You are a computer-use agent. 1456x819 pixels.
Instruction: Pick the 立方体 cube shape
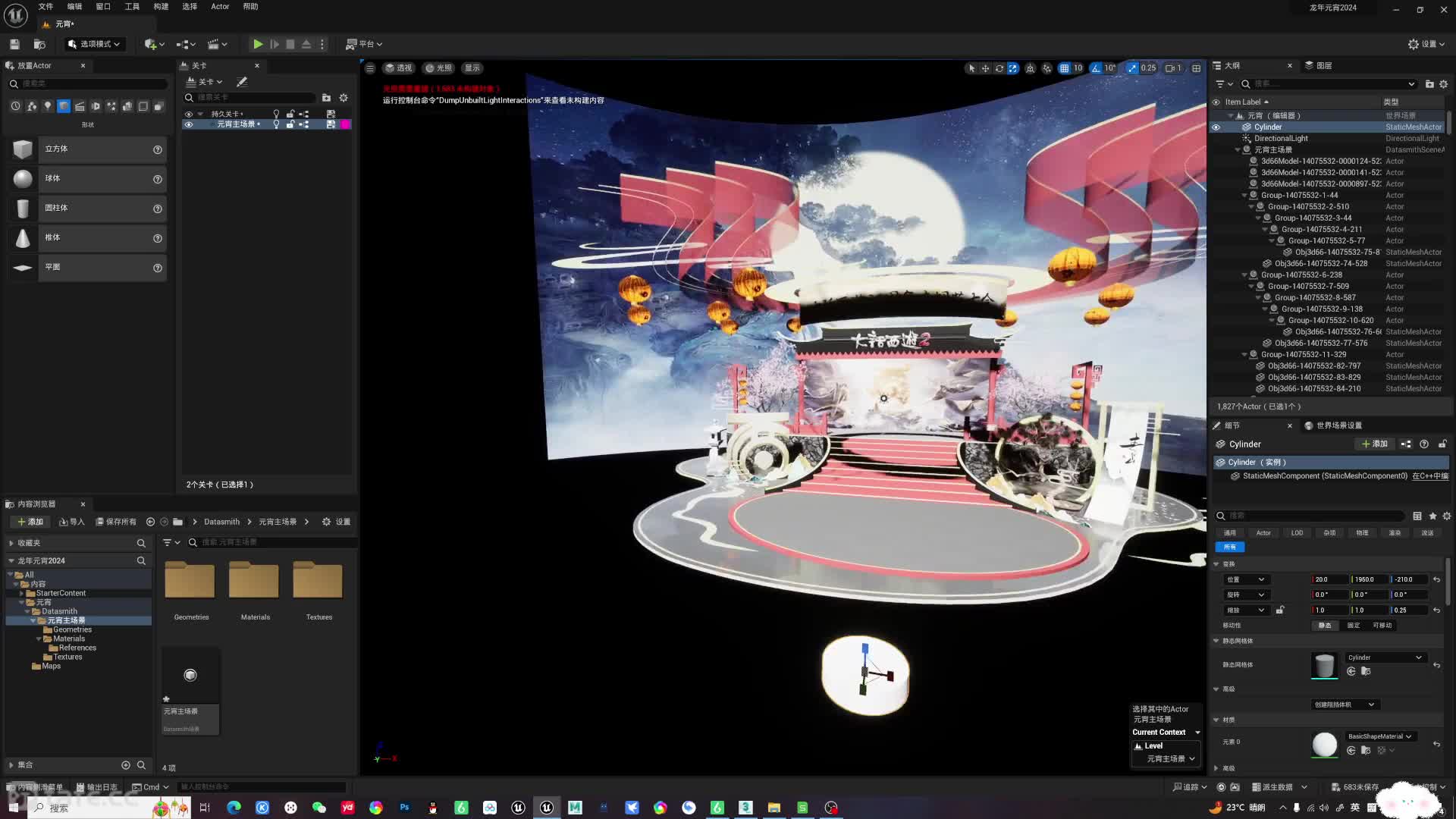point(87,149)
